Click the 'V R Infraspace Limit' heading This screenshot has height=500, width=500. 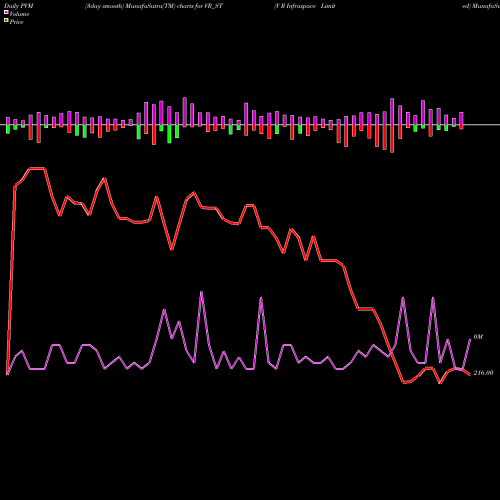304,6
